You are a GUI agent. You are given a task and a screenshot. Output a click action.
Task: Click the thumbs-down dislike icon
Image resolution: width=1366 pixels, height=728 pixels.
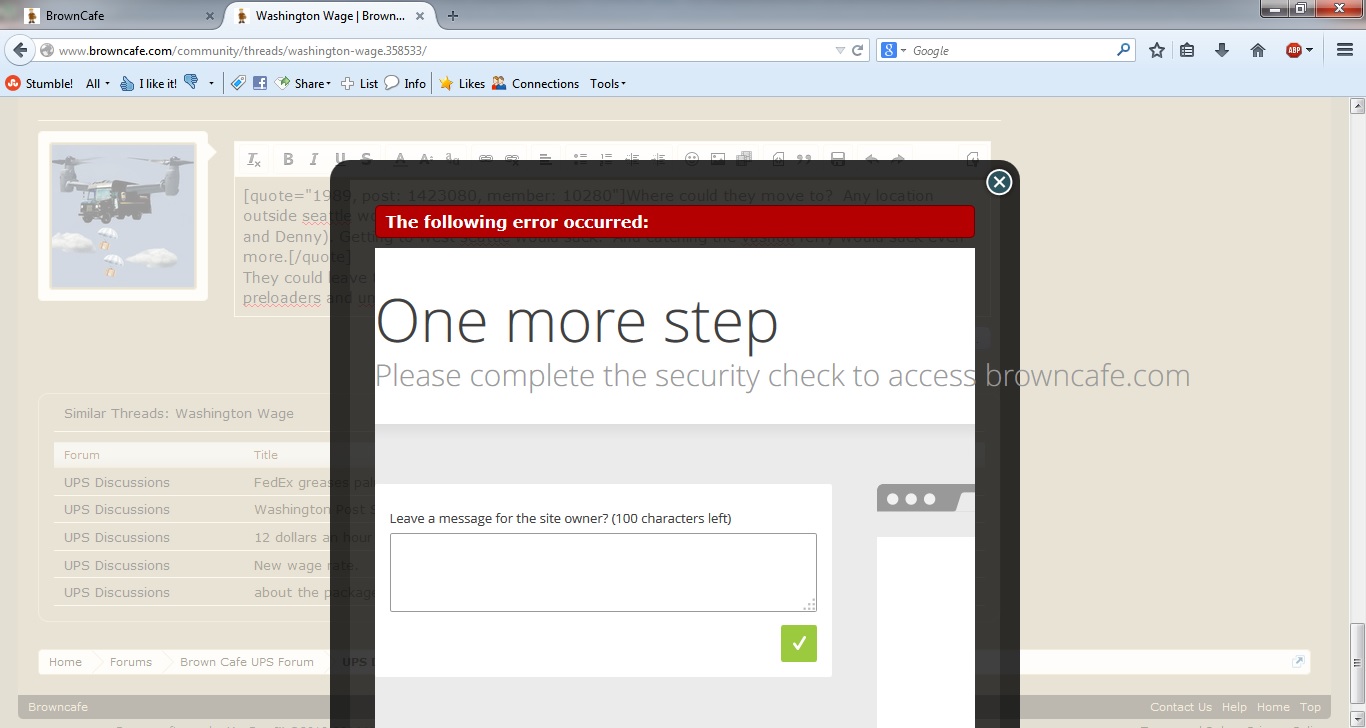(x=191, y=83)
